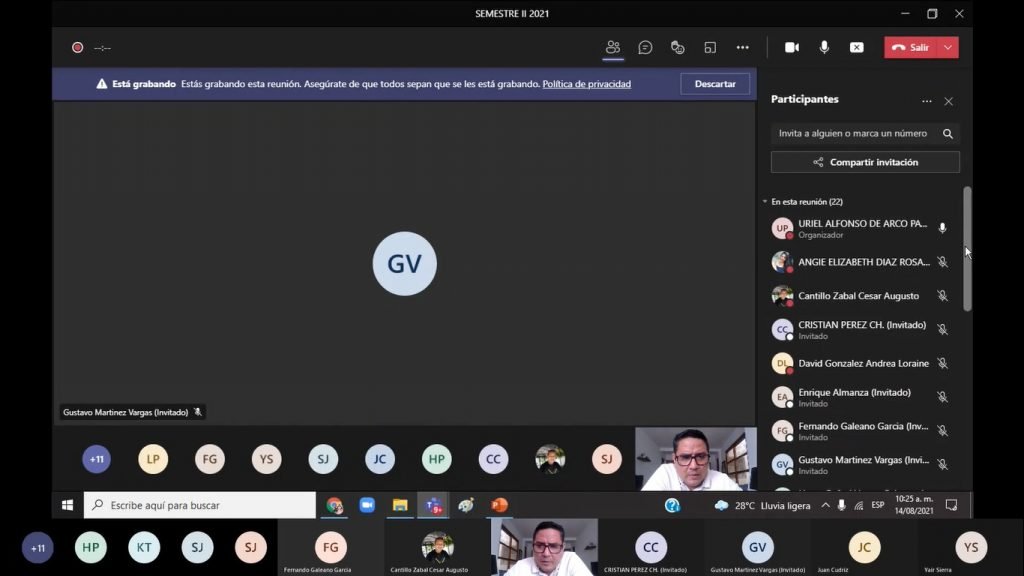This screenshot has width=1024, height=576.
Task: Click the invite someone search field
Action: (853, 133)
